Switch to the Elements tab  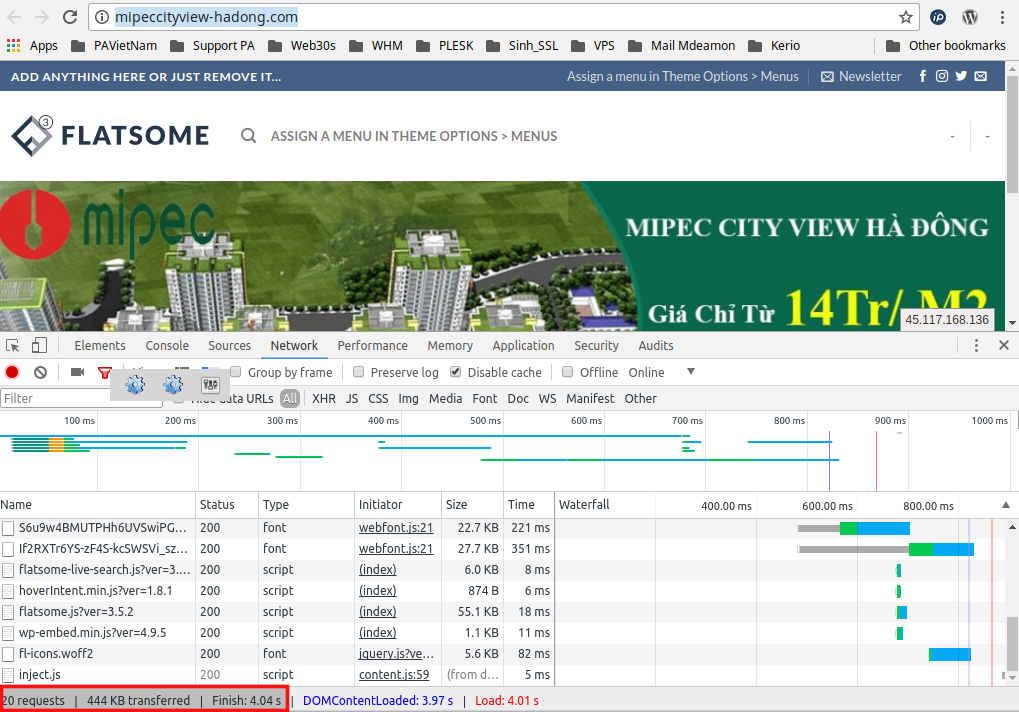pyautogui.click(x=99, y=346)
